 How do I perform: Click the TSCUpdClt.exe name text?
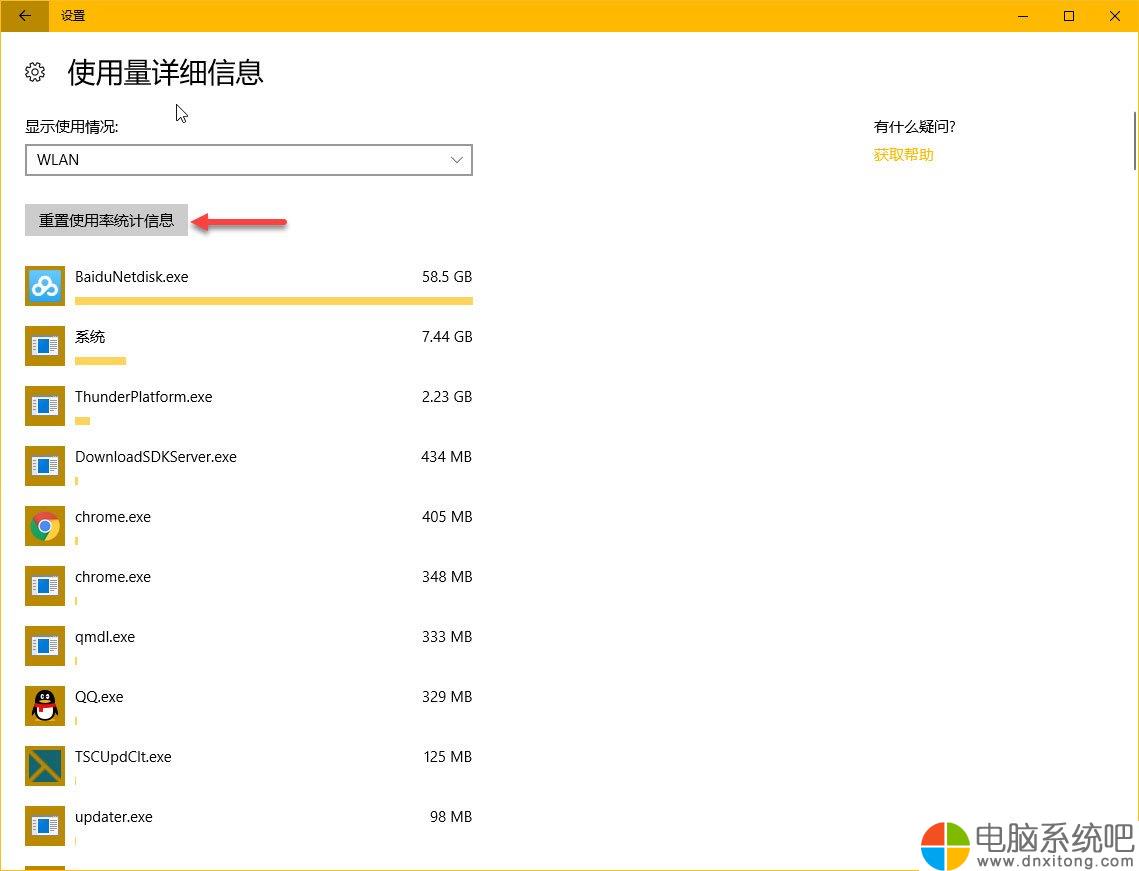click(123, 757)
